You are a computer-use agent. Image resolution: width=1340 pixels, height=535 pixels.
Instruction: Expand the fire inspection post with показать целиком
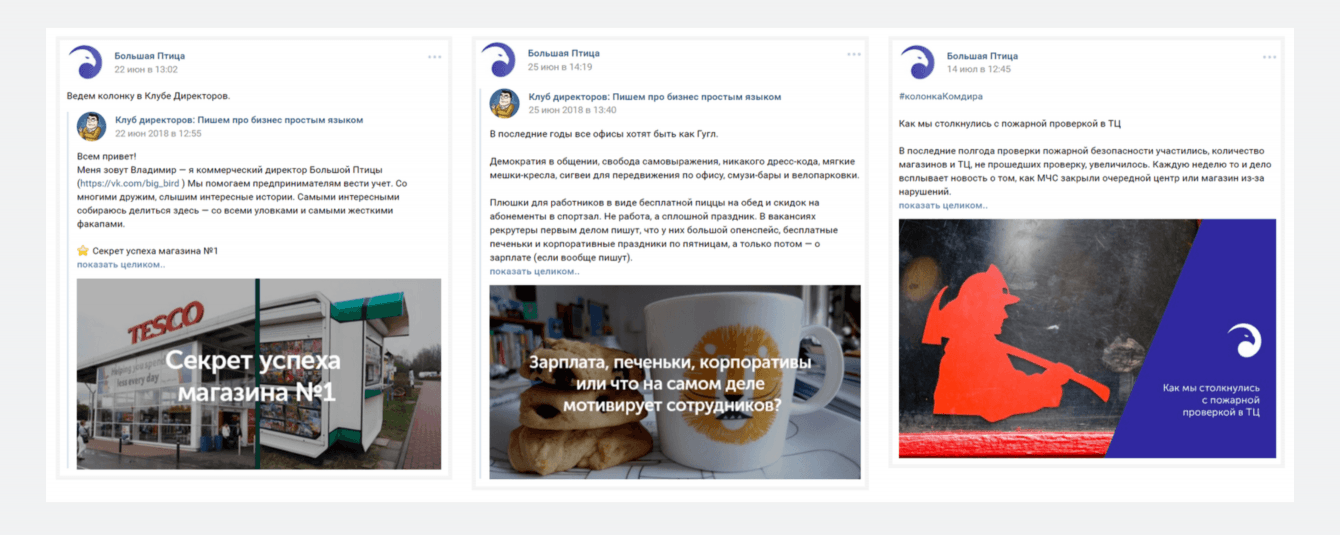point(943,205)
